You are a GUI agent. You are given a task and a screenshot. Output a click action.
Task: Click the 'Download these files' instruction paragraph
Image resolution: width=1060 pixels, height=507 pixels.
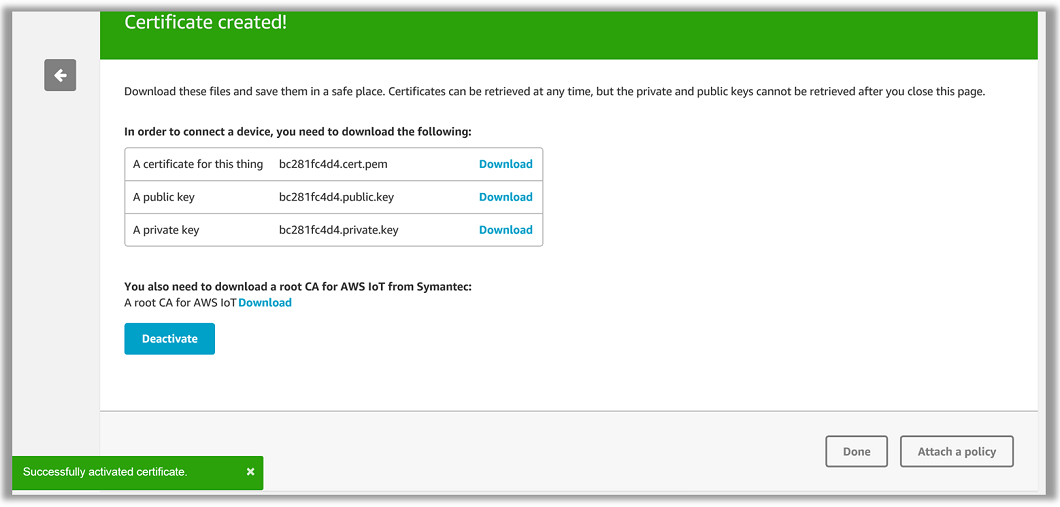(554, 92)
